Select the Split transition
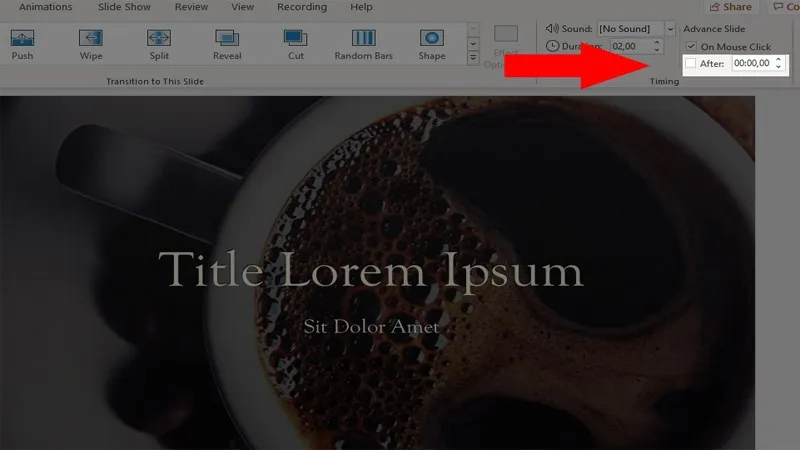Viewport: 800px width, 450px height. tap(158, 44)
